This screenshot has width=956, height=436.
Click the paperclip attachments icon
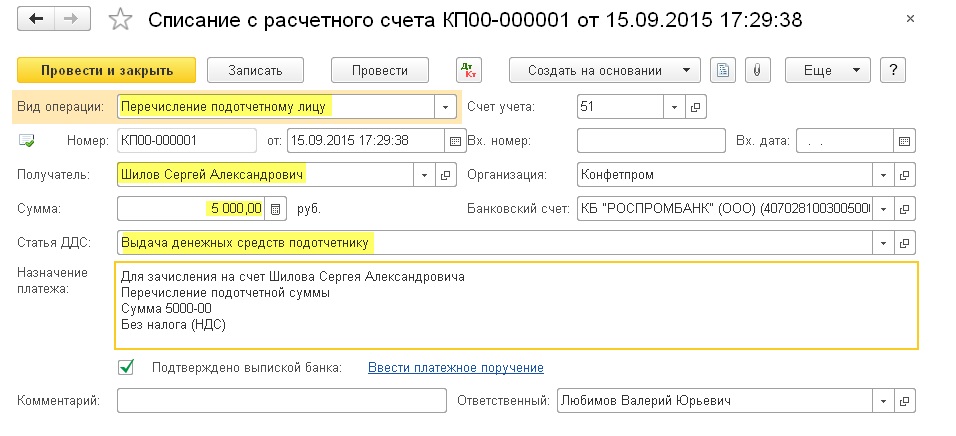coord(757,70)
